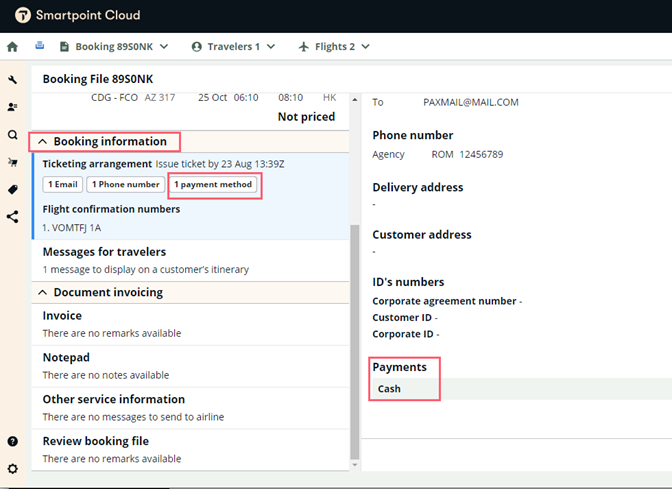Click the email PAXMAIL@MAIL.COM
Image resolution: width=672 pixels, height=489 pixels.
(471, 102)
